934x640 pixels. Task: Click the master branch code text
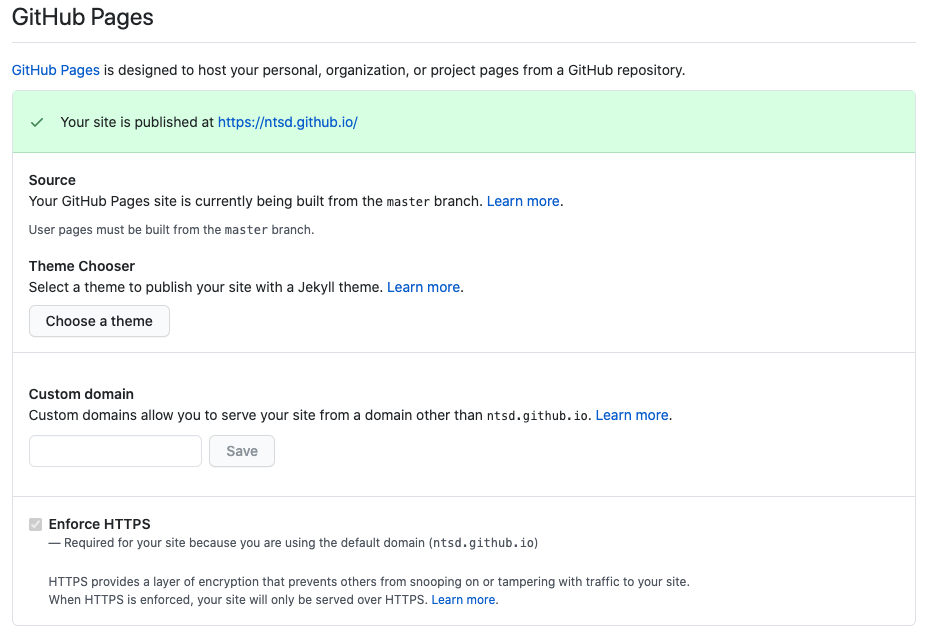[x=409, y=201]
